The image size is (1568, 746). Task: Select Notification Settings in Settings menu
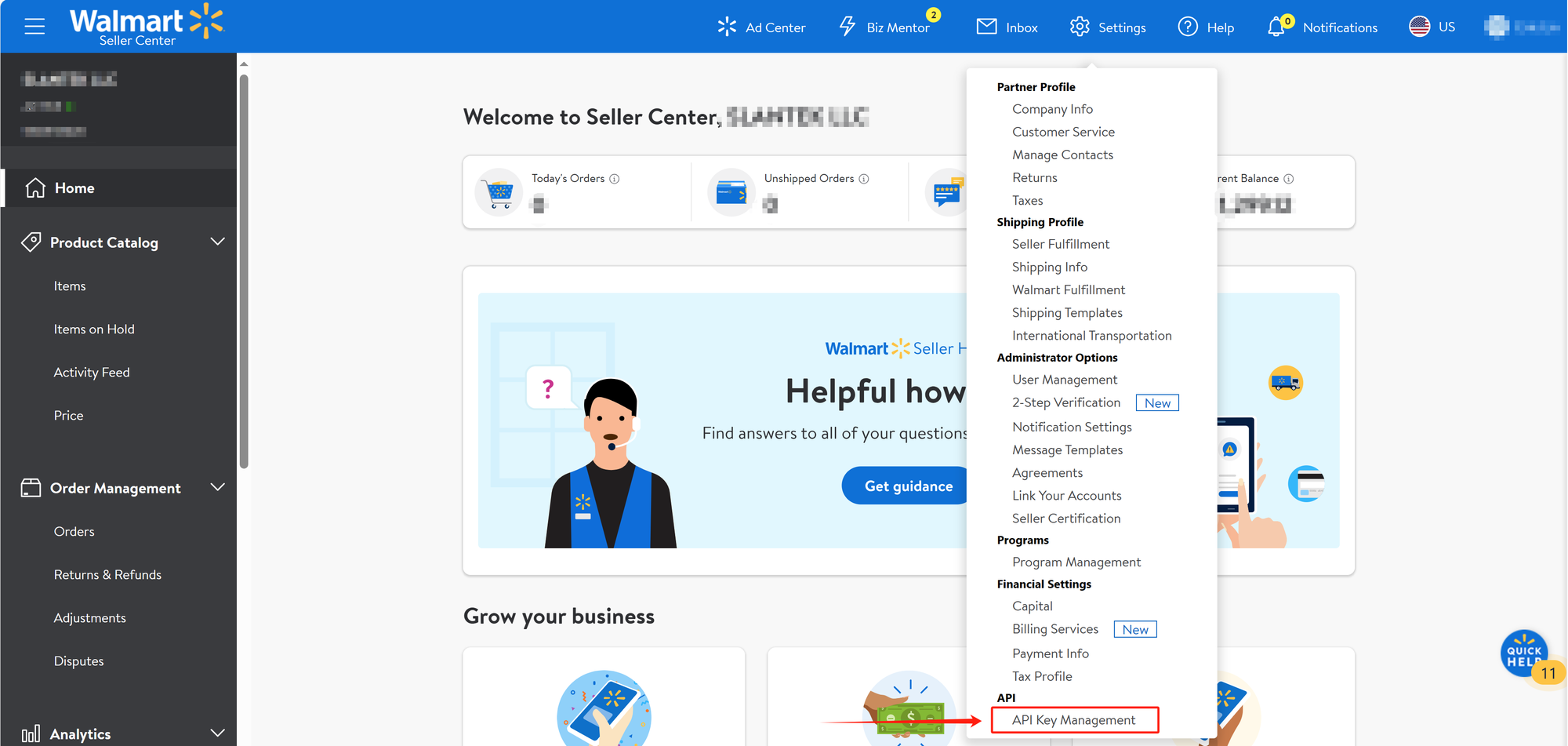1072,427
